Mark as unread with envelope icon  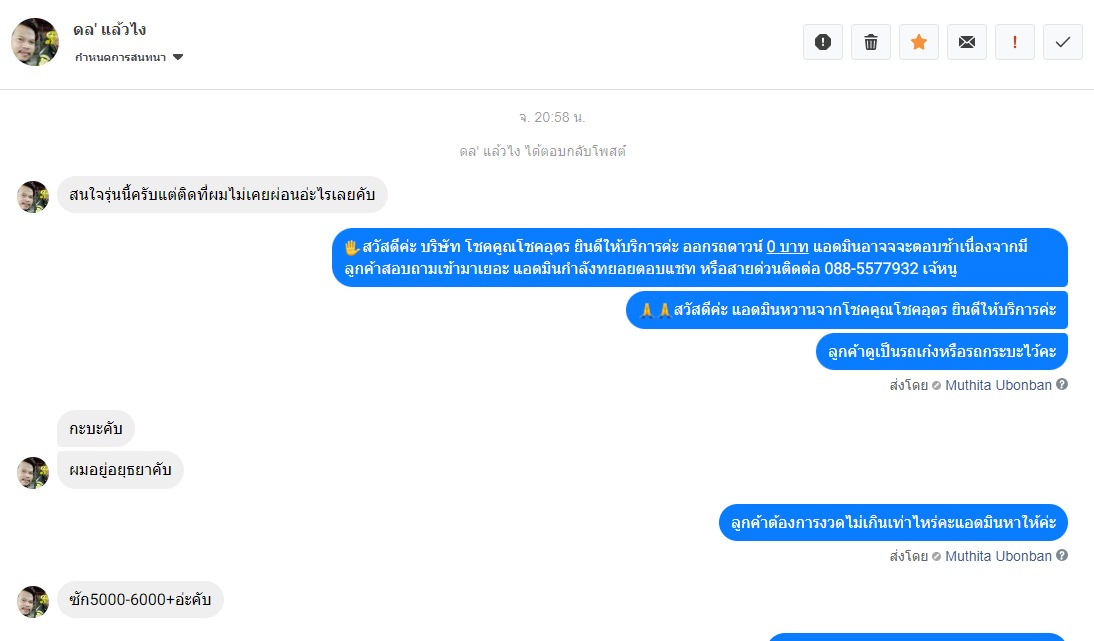[967, 43]
